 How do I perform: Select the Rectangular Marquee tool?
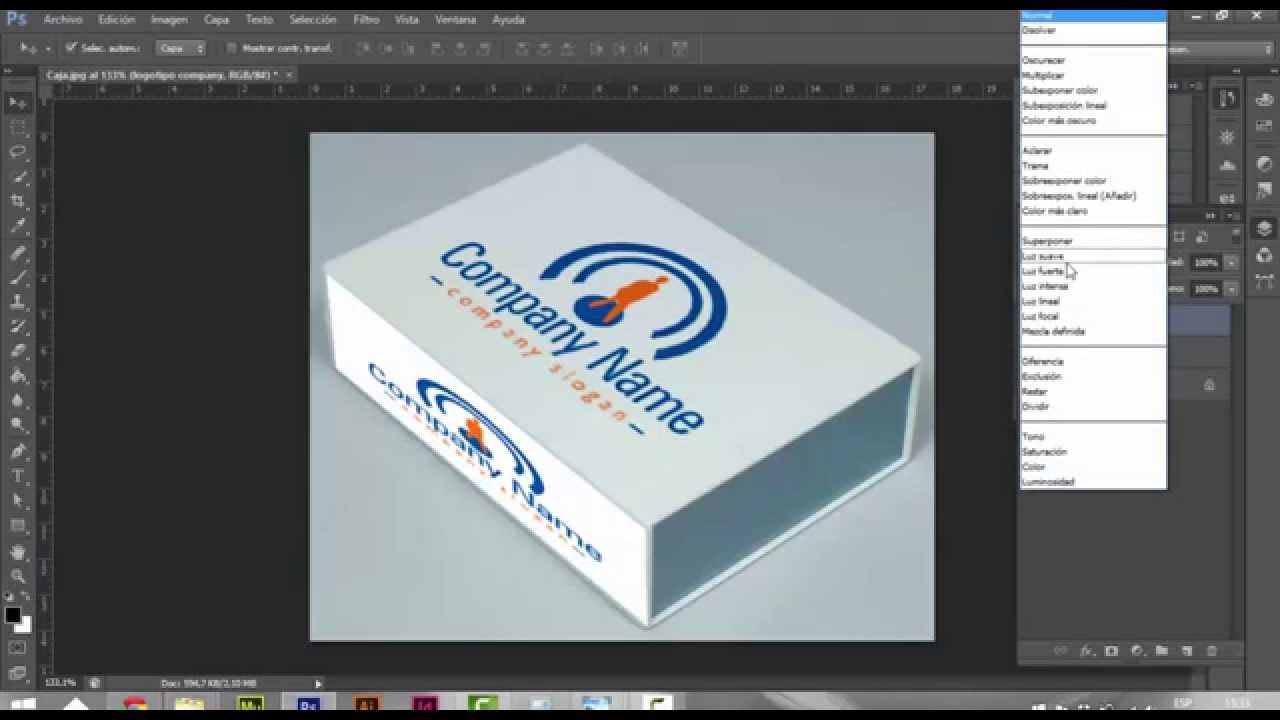pyautogui.click(x=18, y=128)
